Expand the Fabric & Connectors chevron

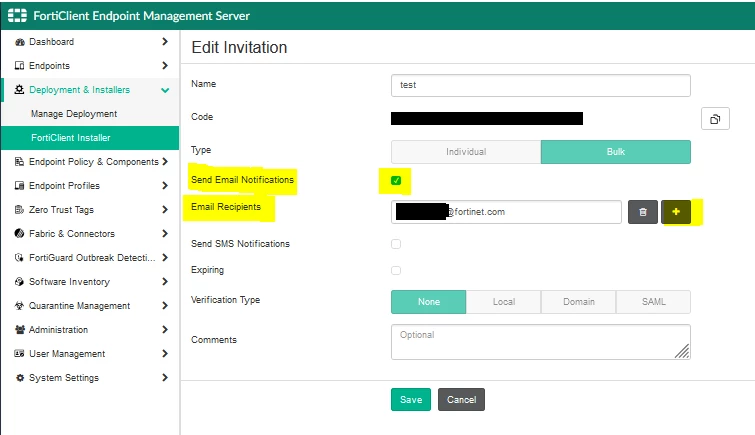coord(165,234)
